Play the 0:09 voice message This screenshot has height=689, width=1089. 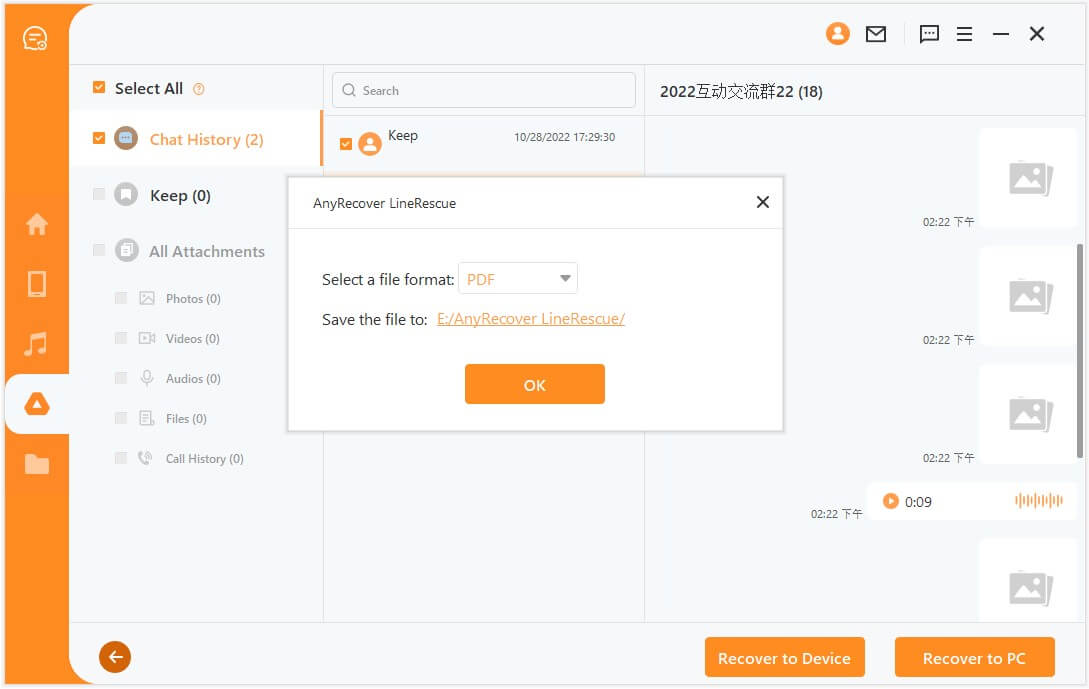[x=890, y=501]
